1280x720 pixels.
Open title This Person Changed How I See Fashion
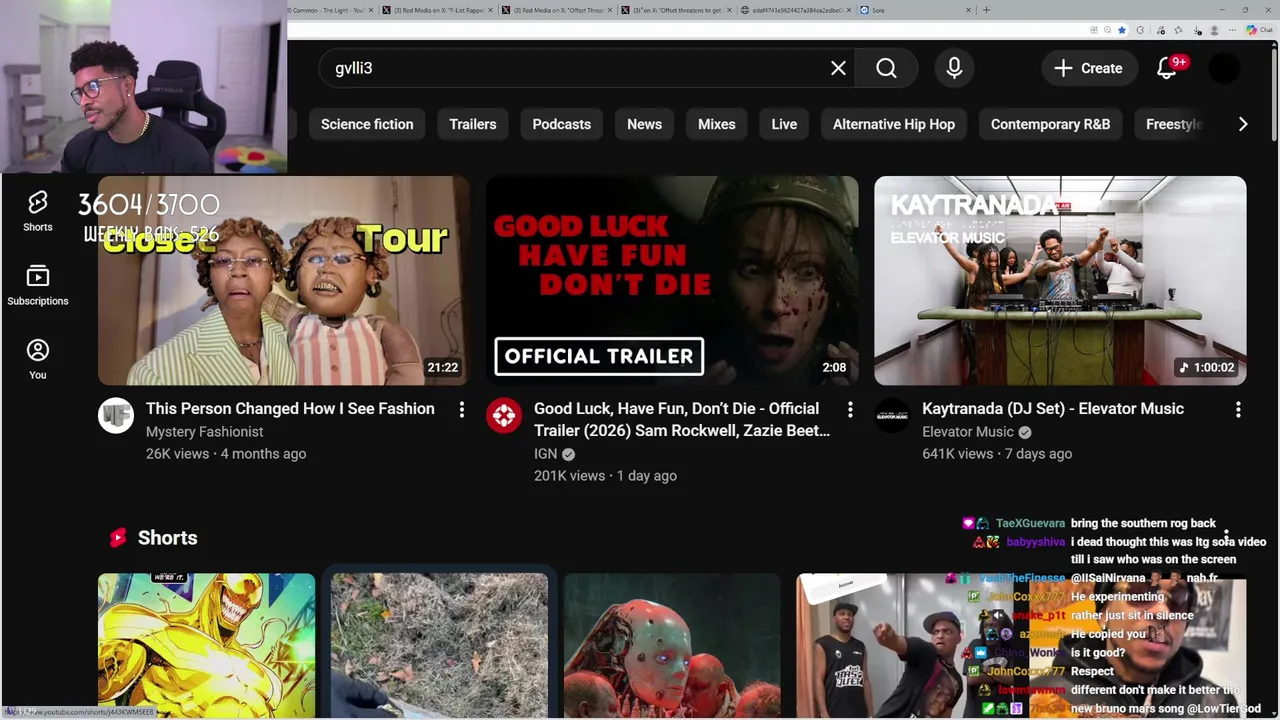tap(290, 408)
